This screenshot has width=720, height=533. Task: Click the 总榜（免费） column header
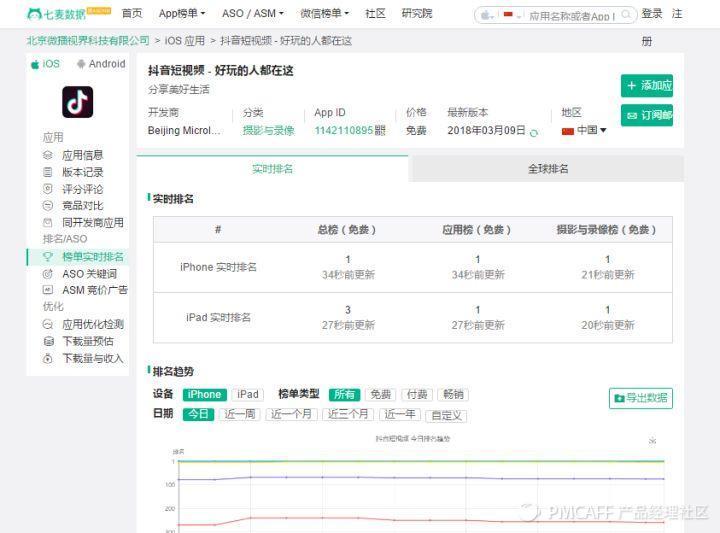347,230
